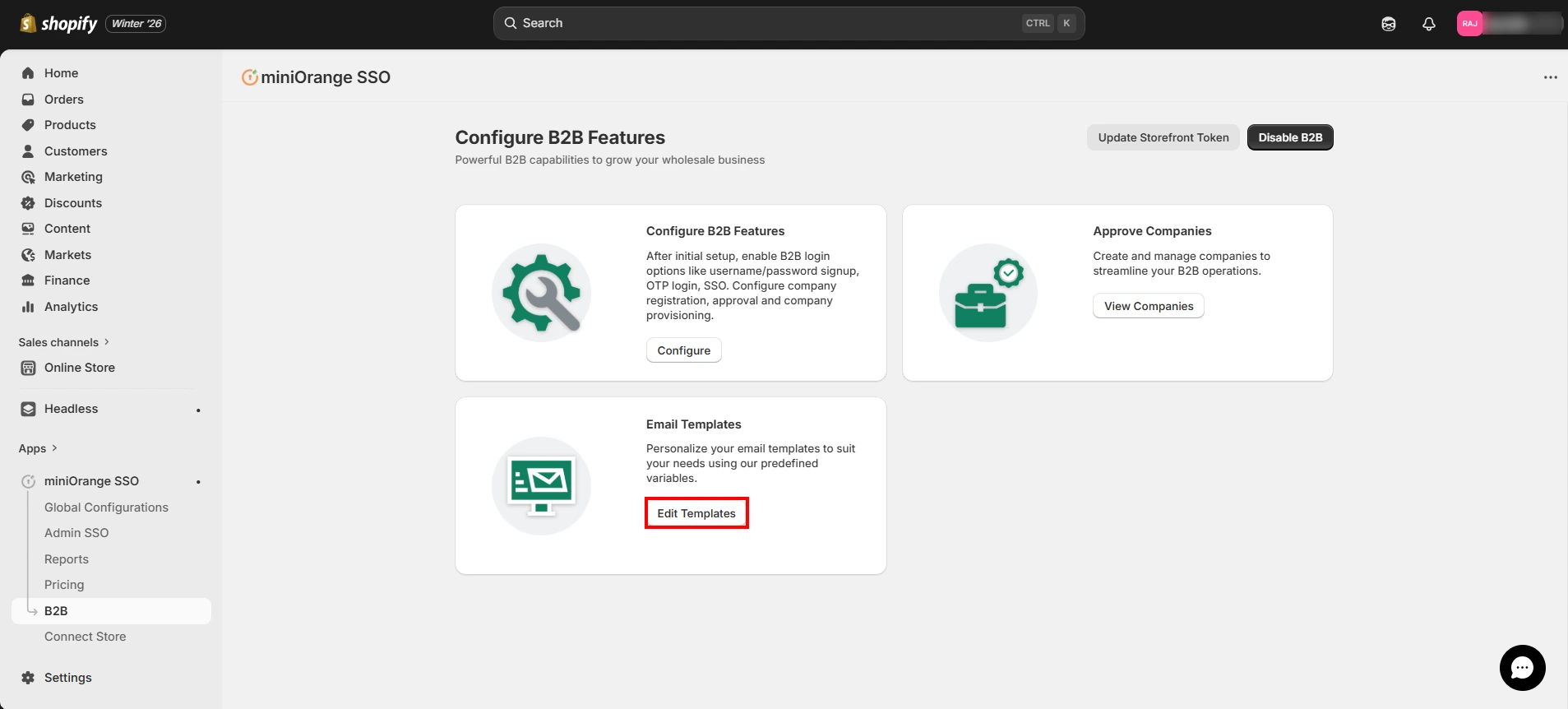This screenshot has height=709, width=1568.
Task: Open the chat support bubble
Action: point(1522,668)
